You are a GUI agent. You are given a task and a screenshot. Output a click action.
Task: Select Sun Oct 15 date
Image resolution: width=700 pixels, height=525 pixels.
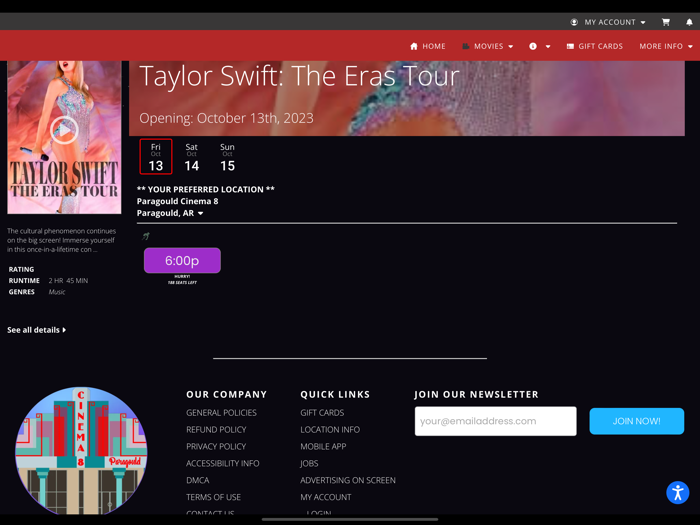(x=227, y=157)
